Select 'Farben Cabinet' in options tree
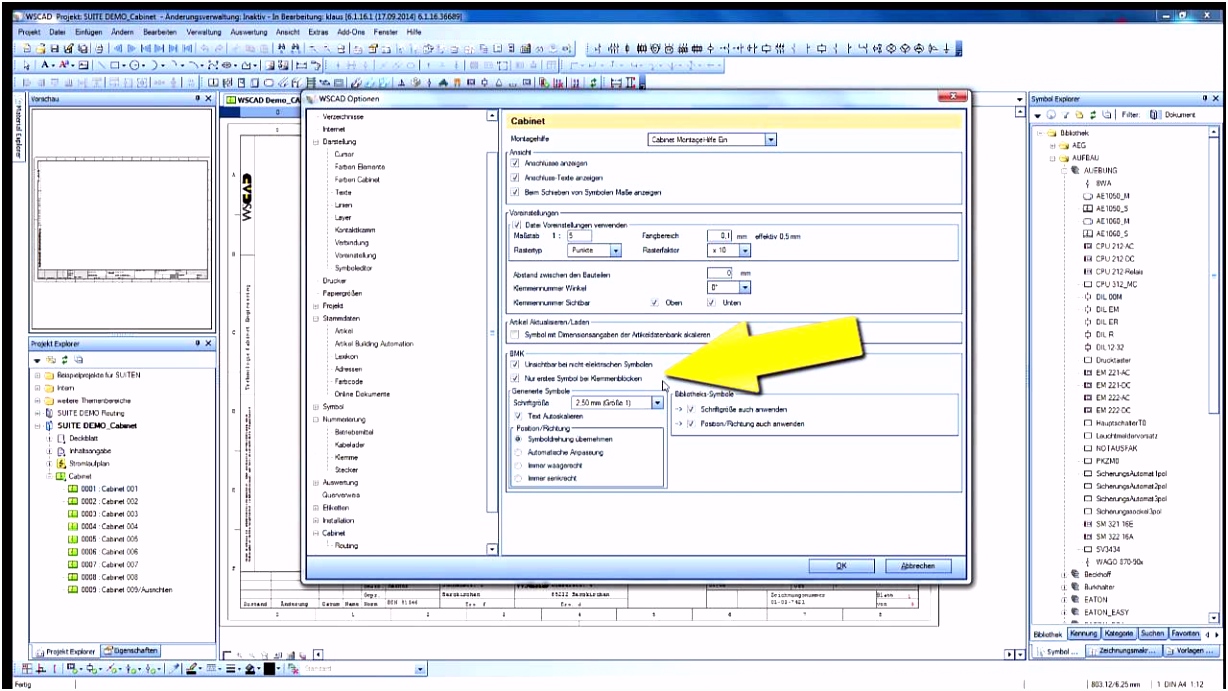 coord(357,179)
